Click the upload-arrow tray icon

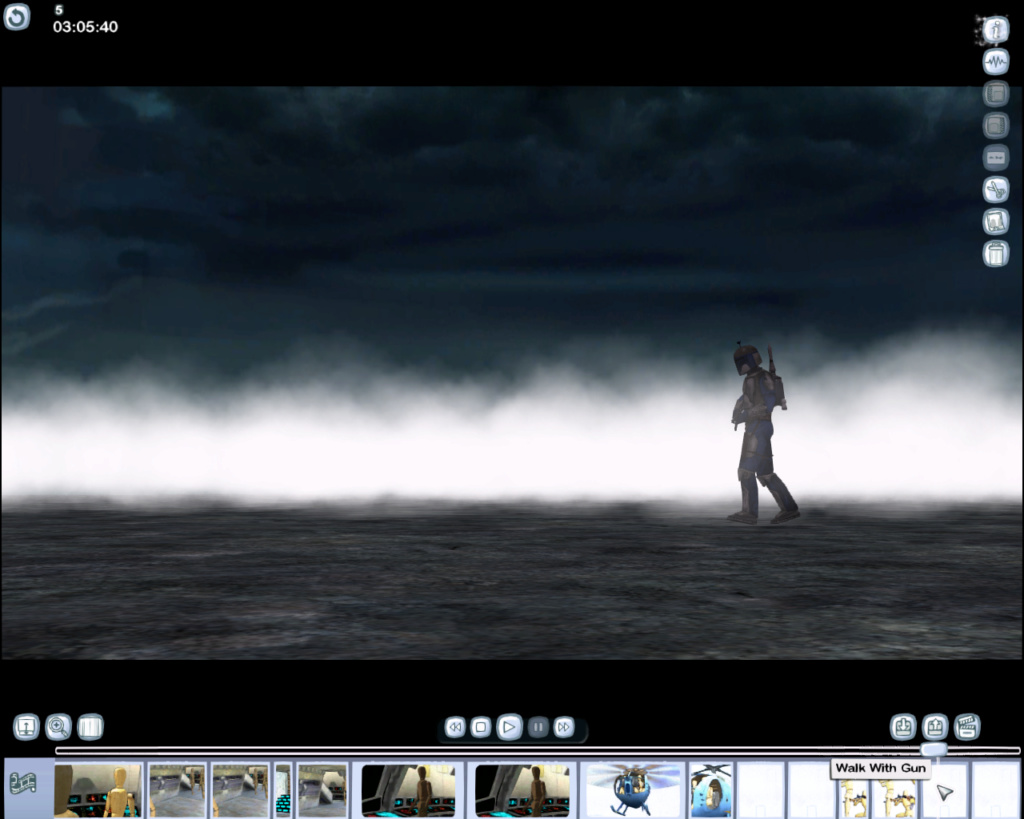[935, 727]
